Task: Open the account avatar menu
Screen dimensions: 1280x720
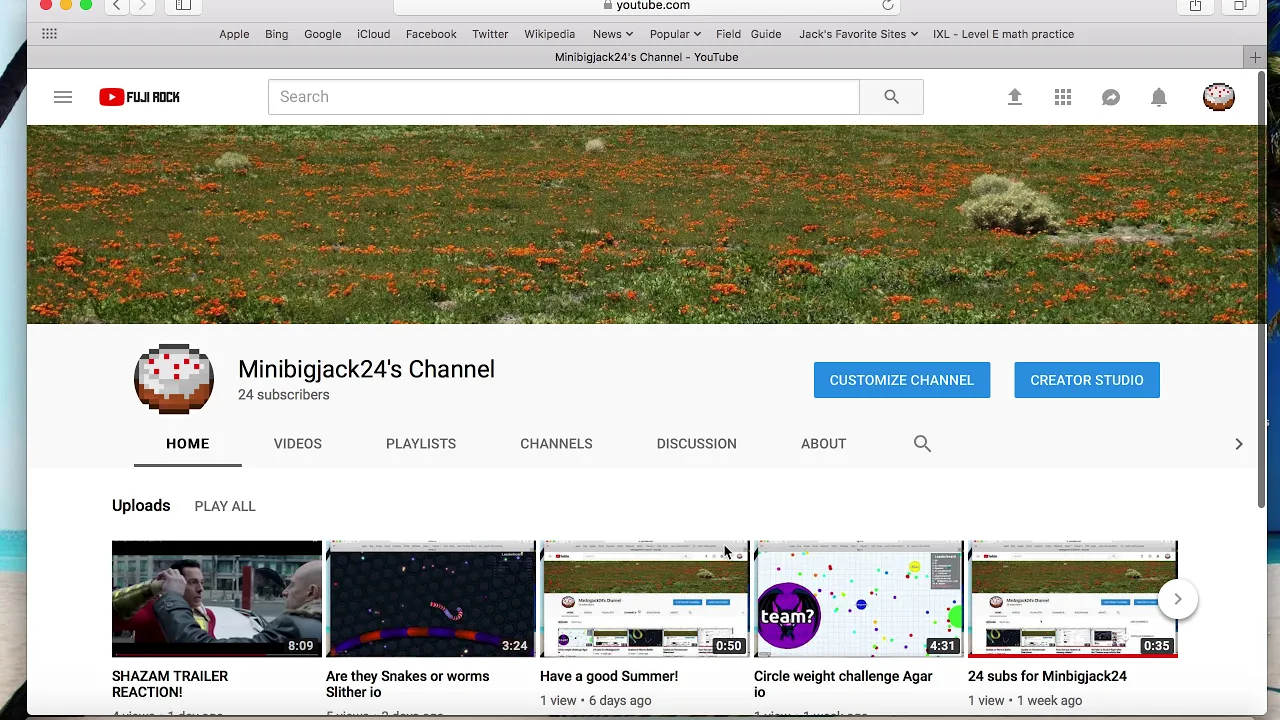Action: [x=1219, y=97]
